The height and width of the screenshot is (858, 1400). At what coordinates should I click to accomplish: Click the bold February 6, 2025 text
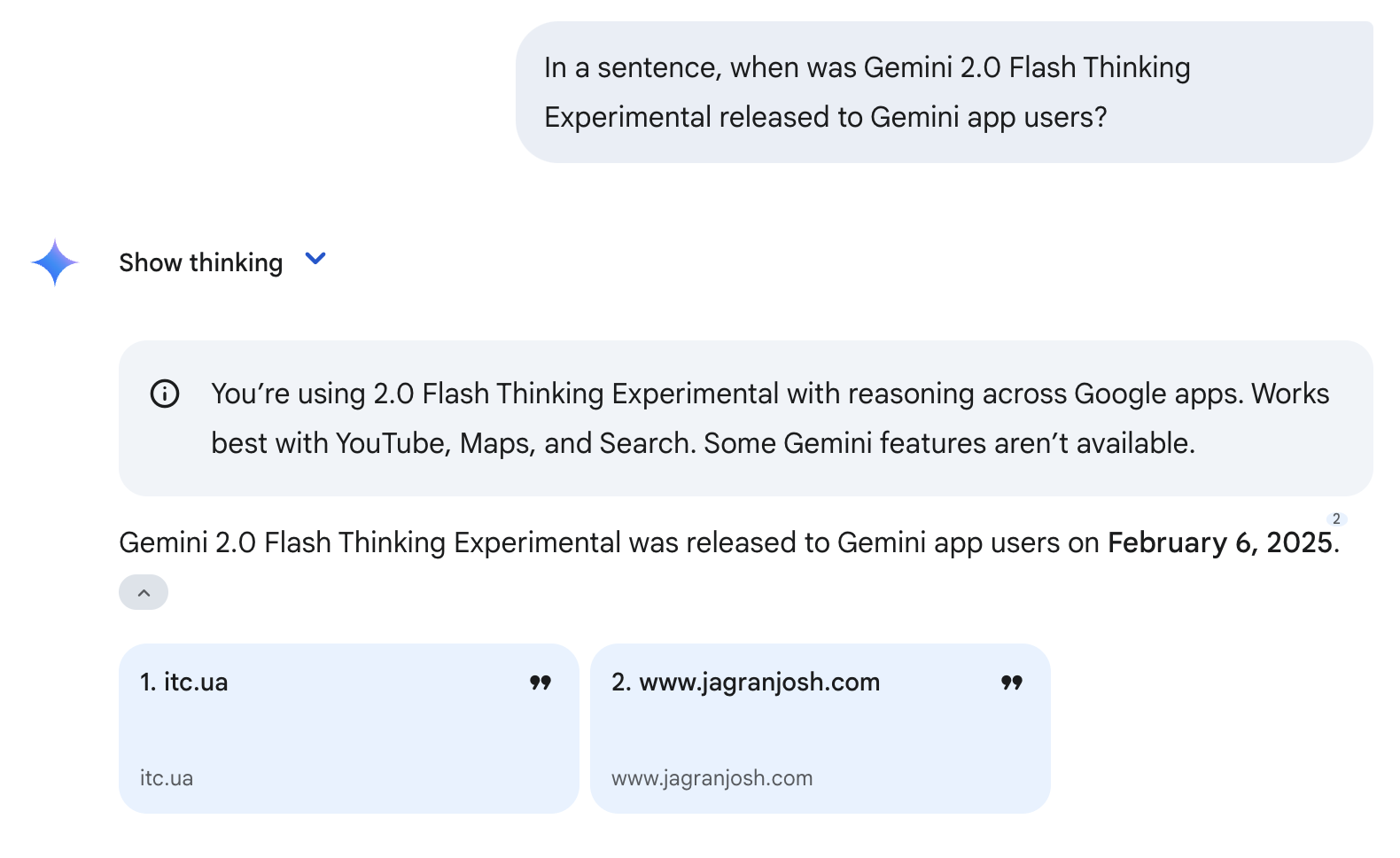(x=1220, y=542)
